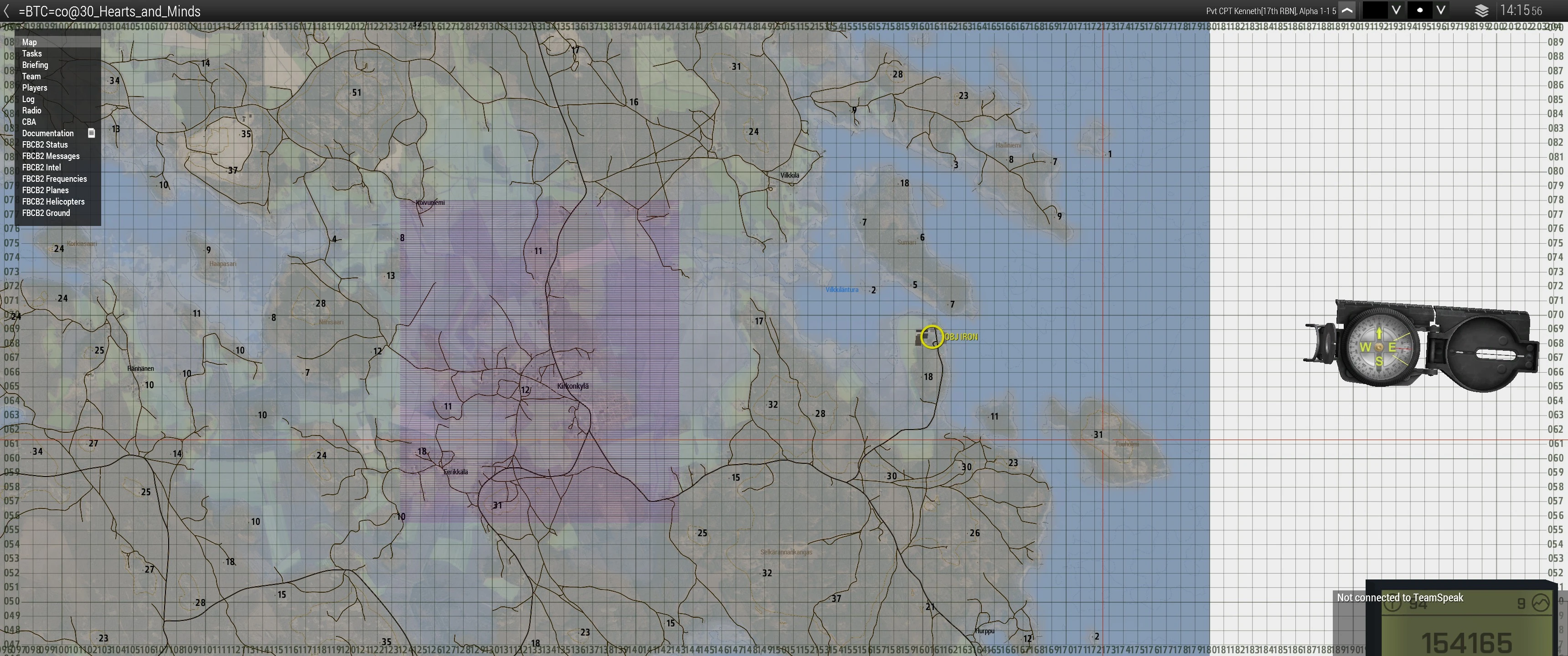Open FBCB2 Helicopters entry

pyautogui.click(x=54, y=202)
